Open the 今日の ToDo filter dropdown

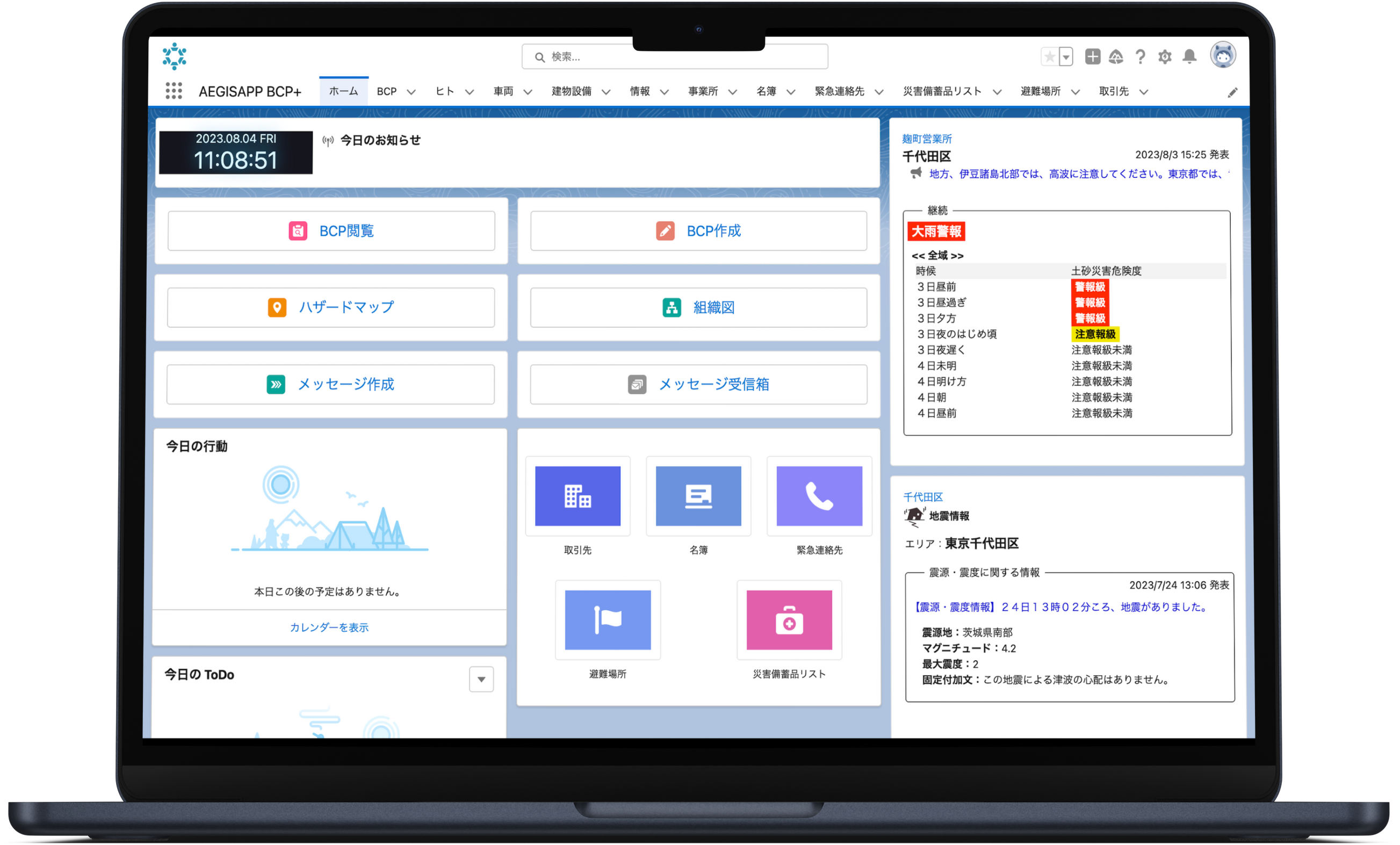pos(481,679)
